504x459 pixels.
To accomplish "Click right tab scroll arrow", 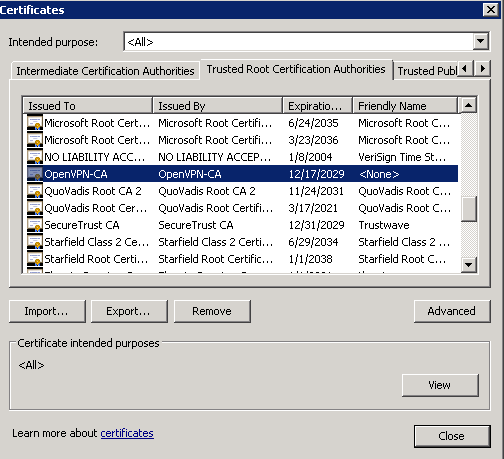I will click(x=482, y=69).
